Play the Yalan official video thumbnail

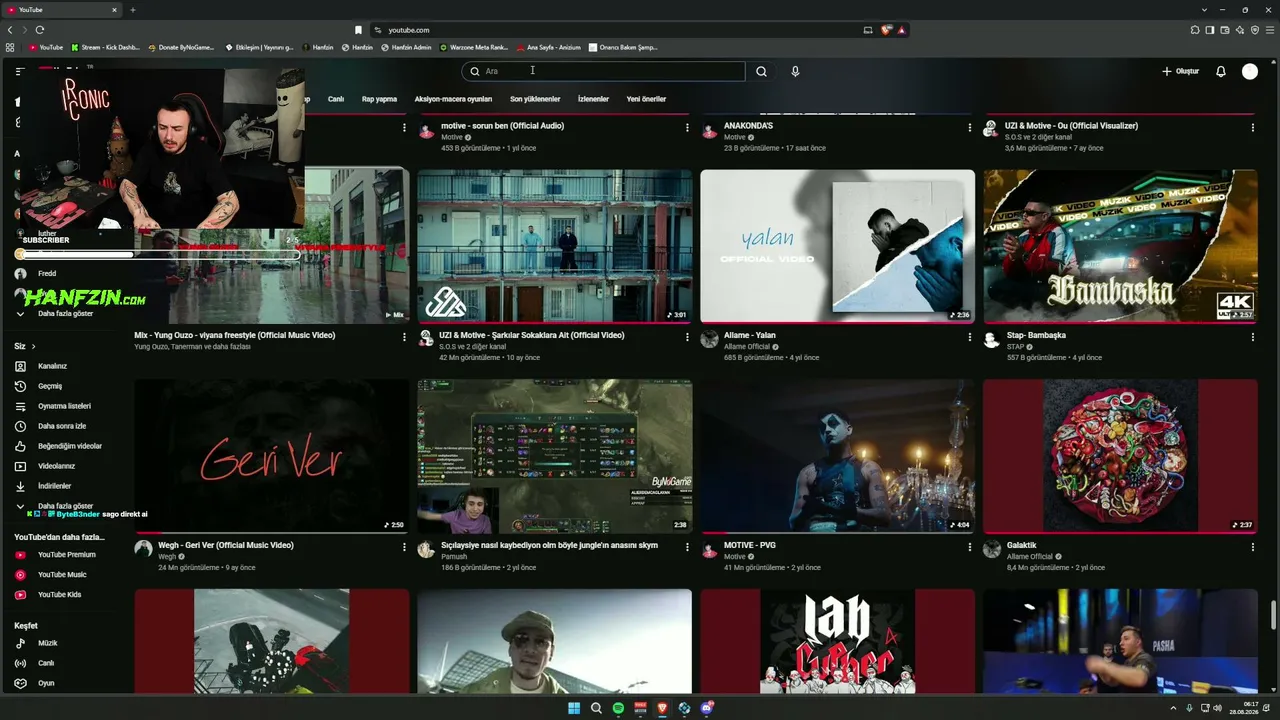click(837, 246)
